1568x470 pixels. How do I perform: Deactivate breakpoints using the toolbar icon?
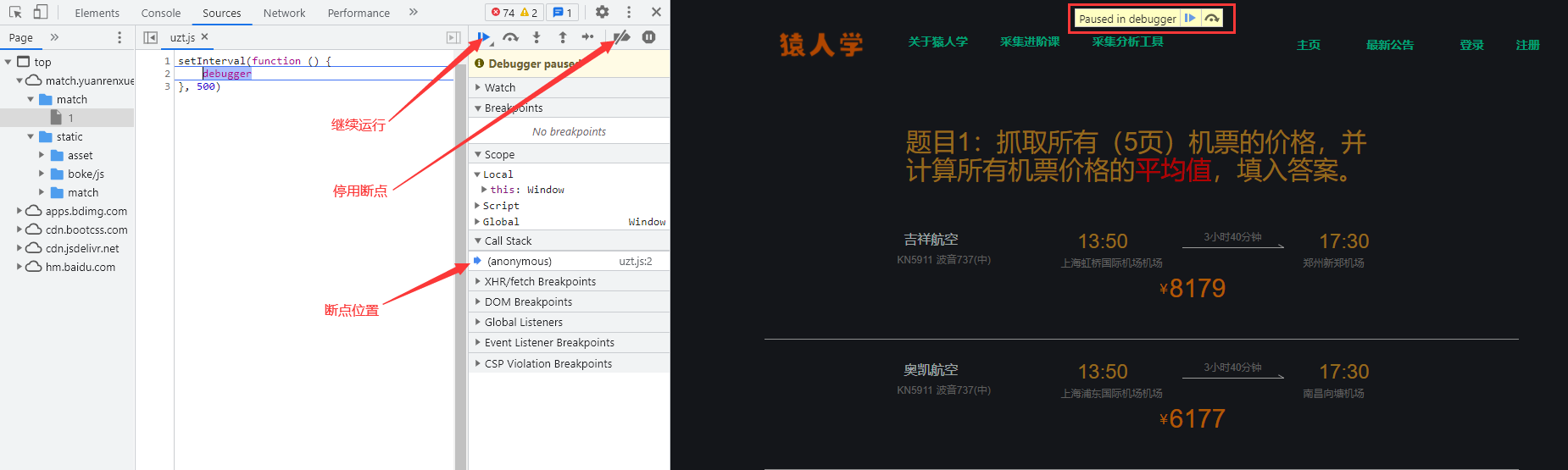(622, 37)
